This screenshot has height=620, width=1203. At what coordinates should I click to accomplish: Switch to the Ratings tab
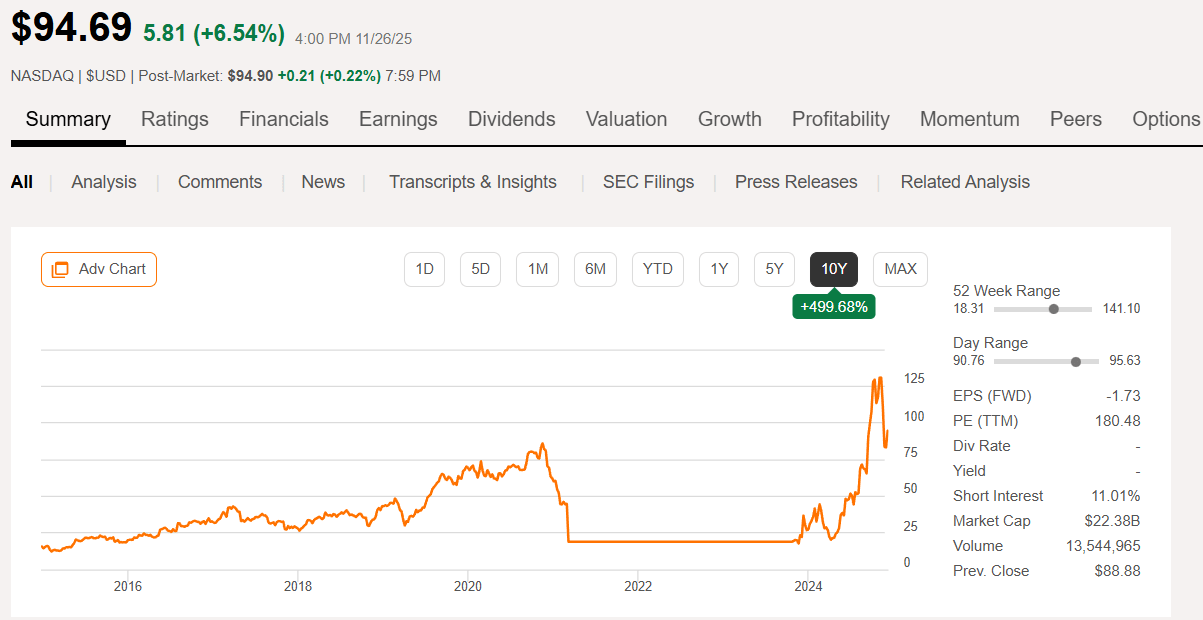(174, 119)
